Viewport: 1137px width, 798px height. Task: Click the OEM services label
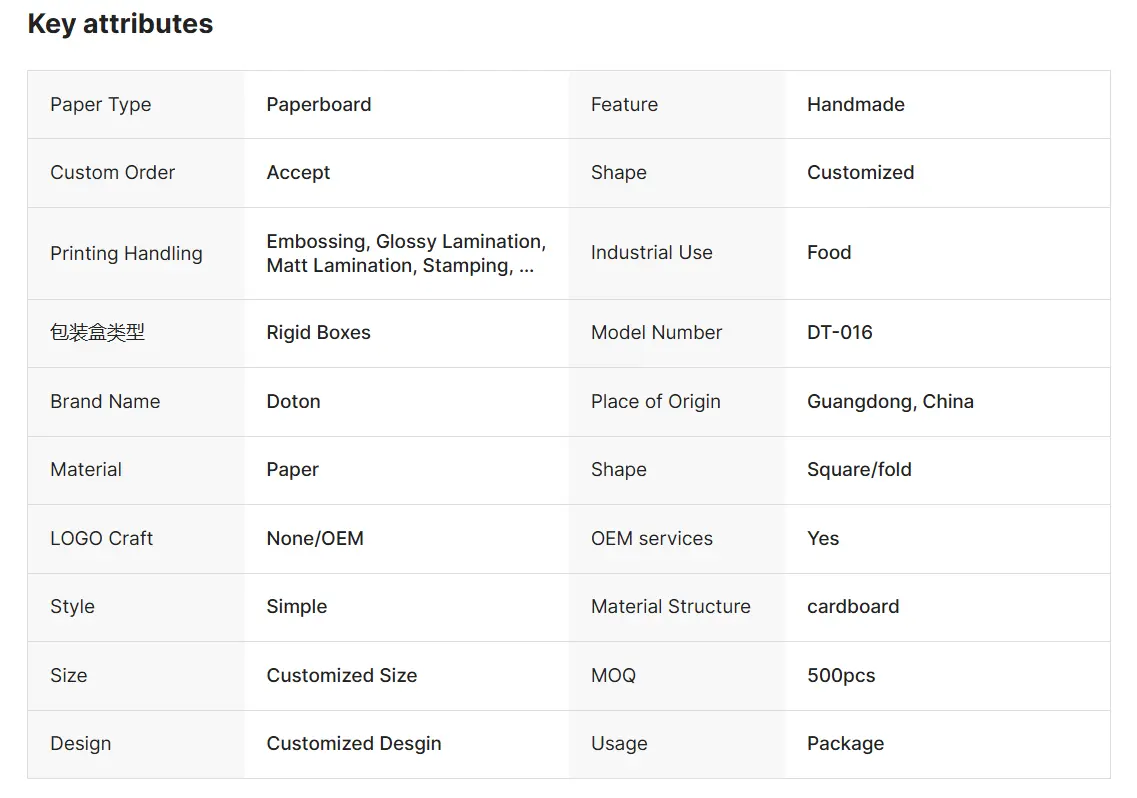(x=652, y=538)
